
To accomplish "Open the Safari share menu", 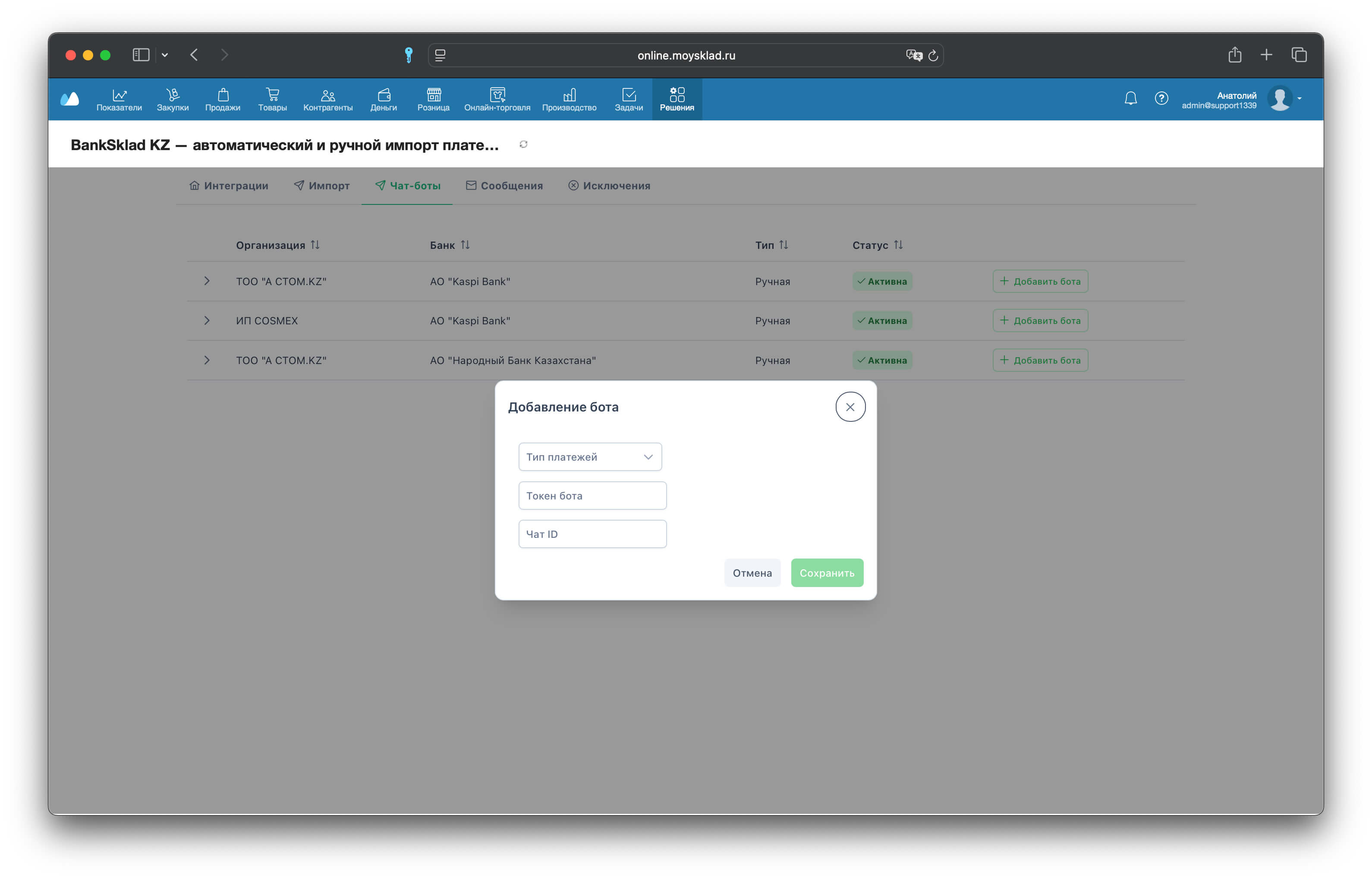I will click(1235, 54).
